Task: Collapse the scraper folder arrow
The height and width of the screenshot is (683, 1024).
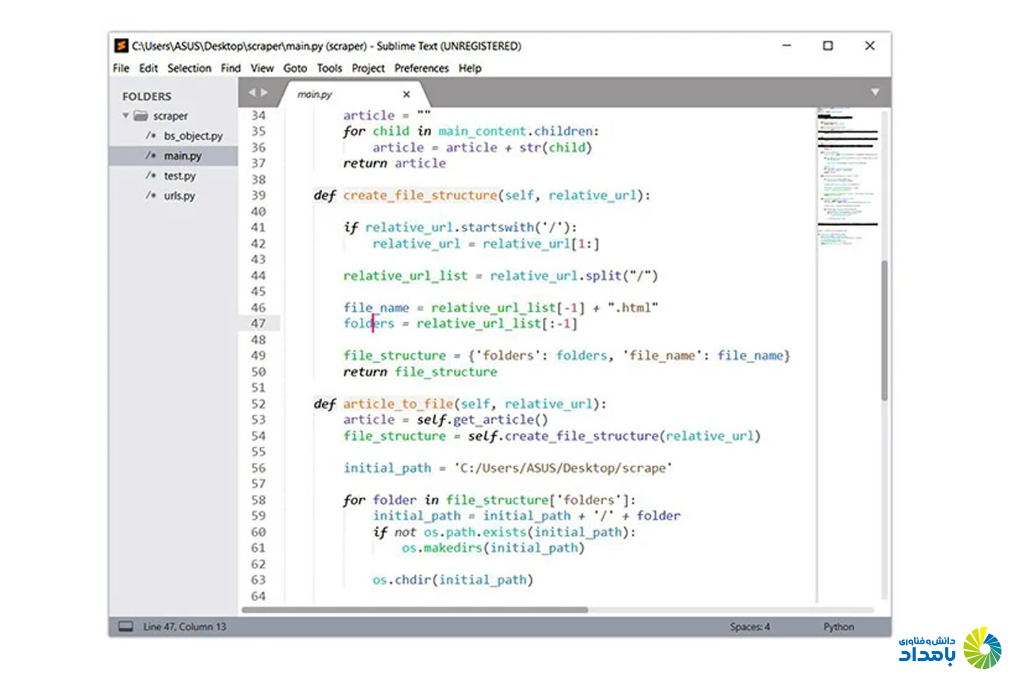Action: click(x=125, y=116)
